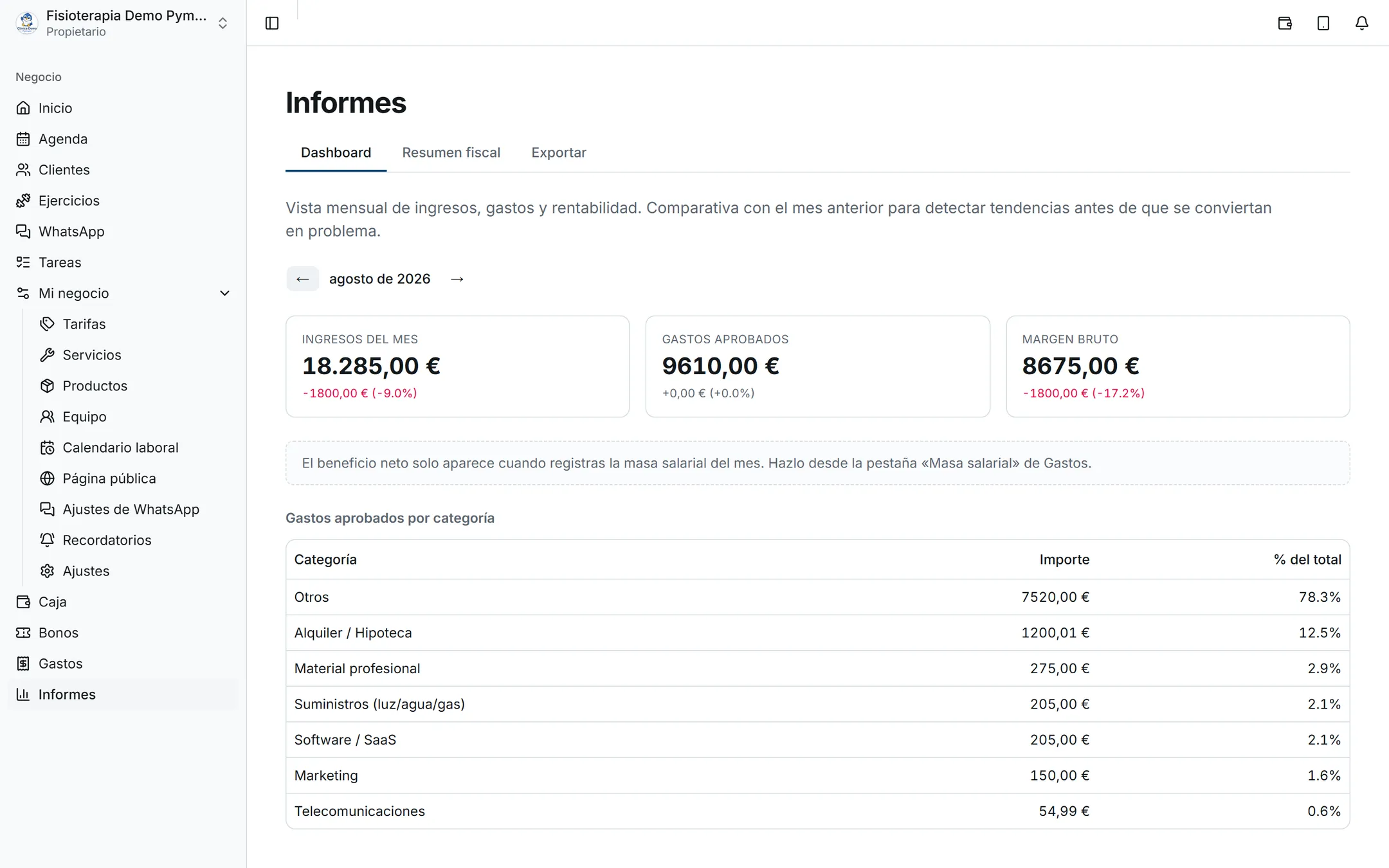The width and height of the screenshot is (1389, 868).
Task: Click the Servicios wrench icon
Action: (47, 355)
